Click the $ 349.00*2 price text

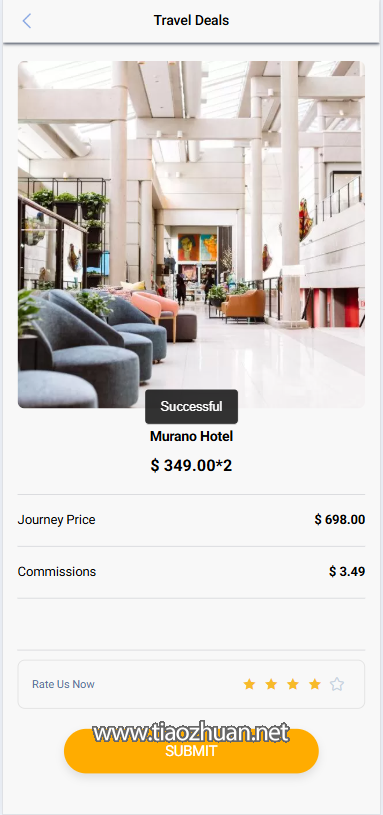coord(191,466)
